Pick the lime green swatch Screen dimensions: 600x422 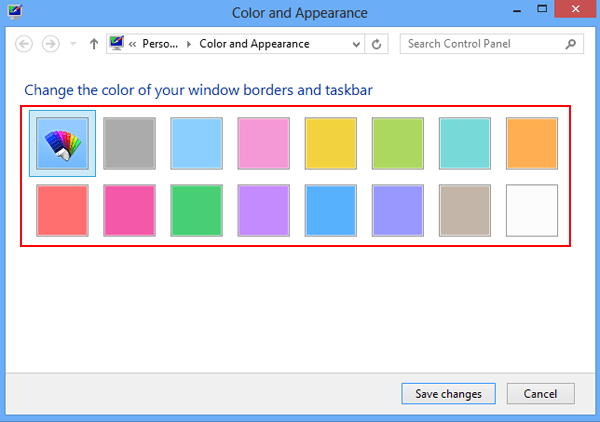[x=398, y=143]
